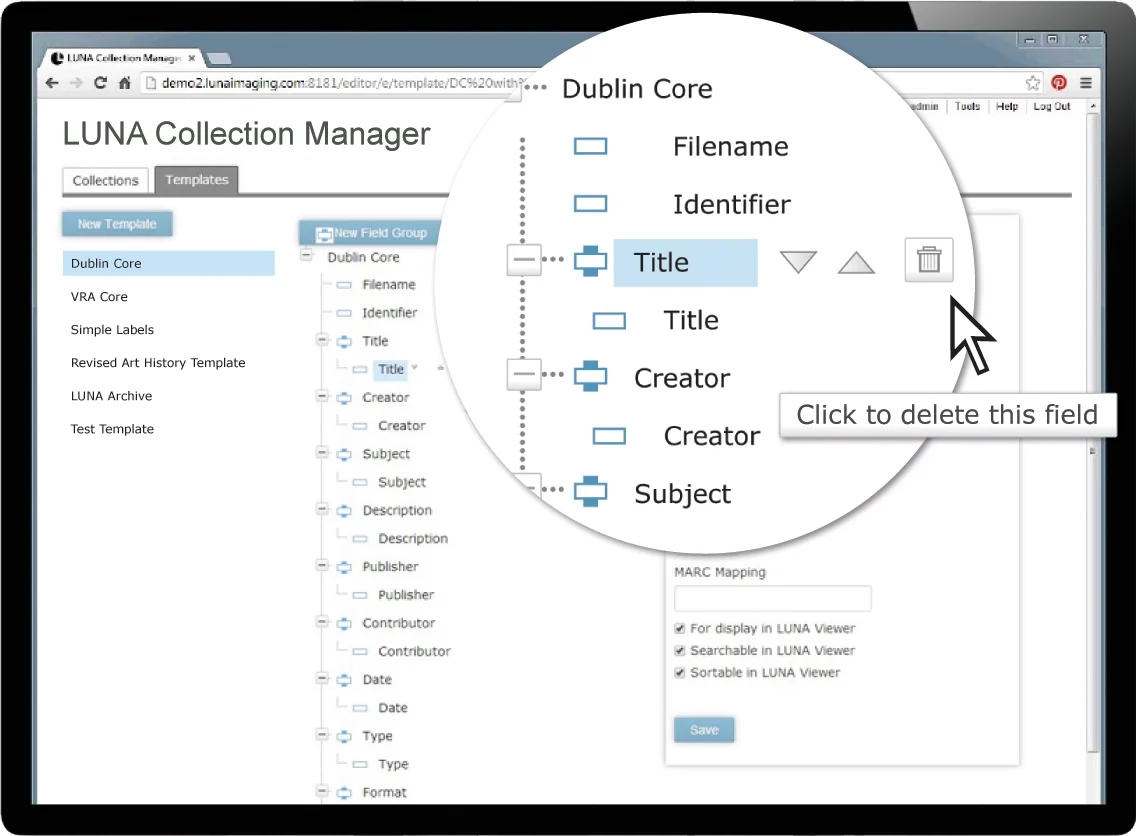
Task: Select the Revised Art History Template
Action: click(x=158, y=363)
